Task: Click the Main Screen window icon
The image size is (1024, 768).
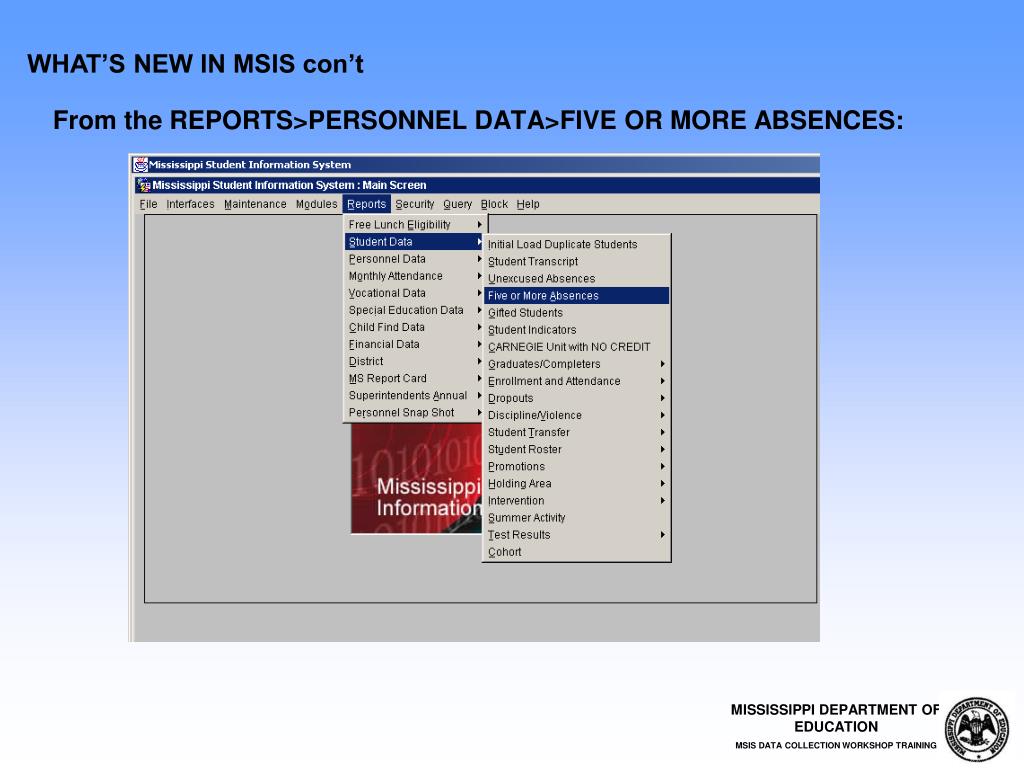Action: 144,185
